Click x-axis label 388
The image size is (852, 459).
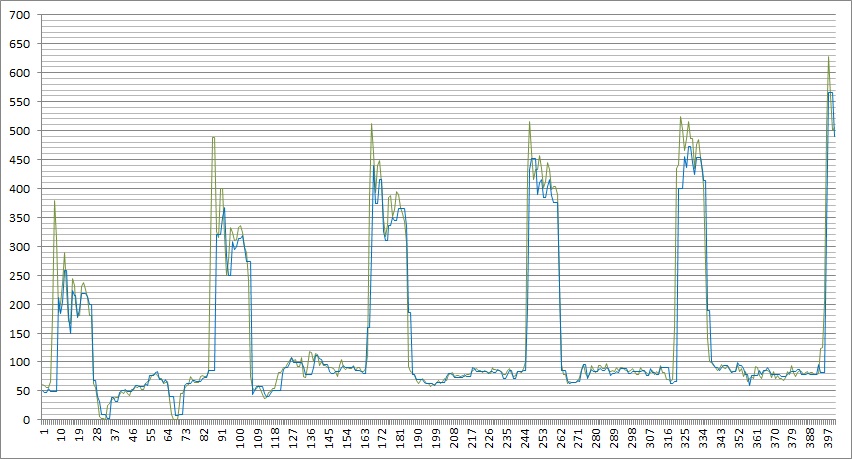[811, 438]
